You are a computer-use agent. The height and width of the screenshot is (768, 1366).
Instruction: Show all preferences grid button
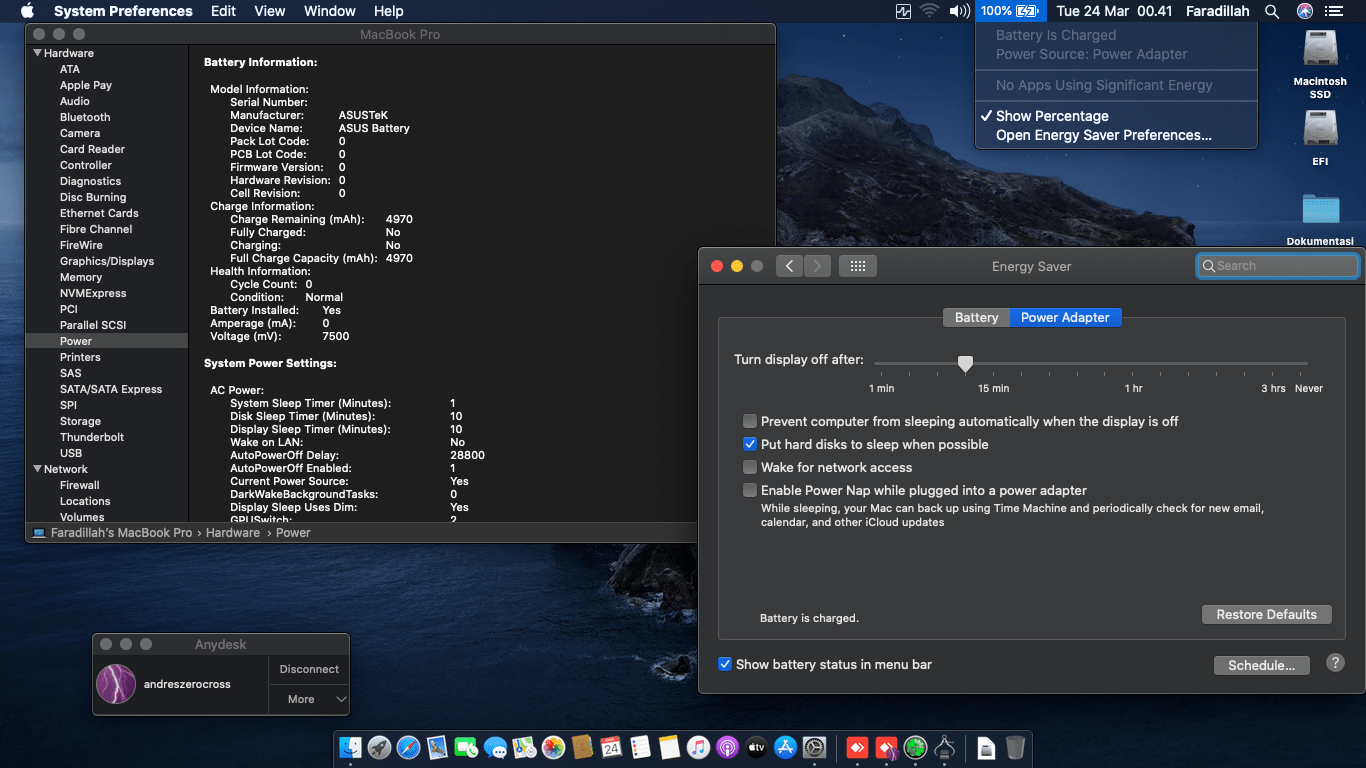tap(858, 266)
